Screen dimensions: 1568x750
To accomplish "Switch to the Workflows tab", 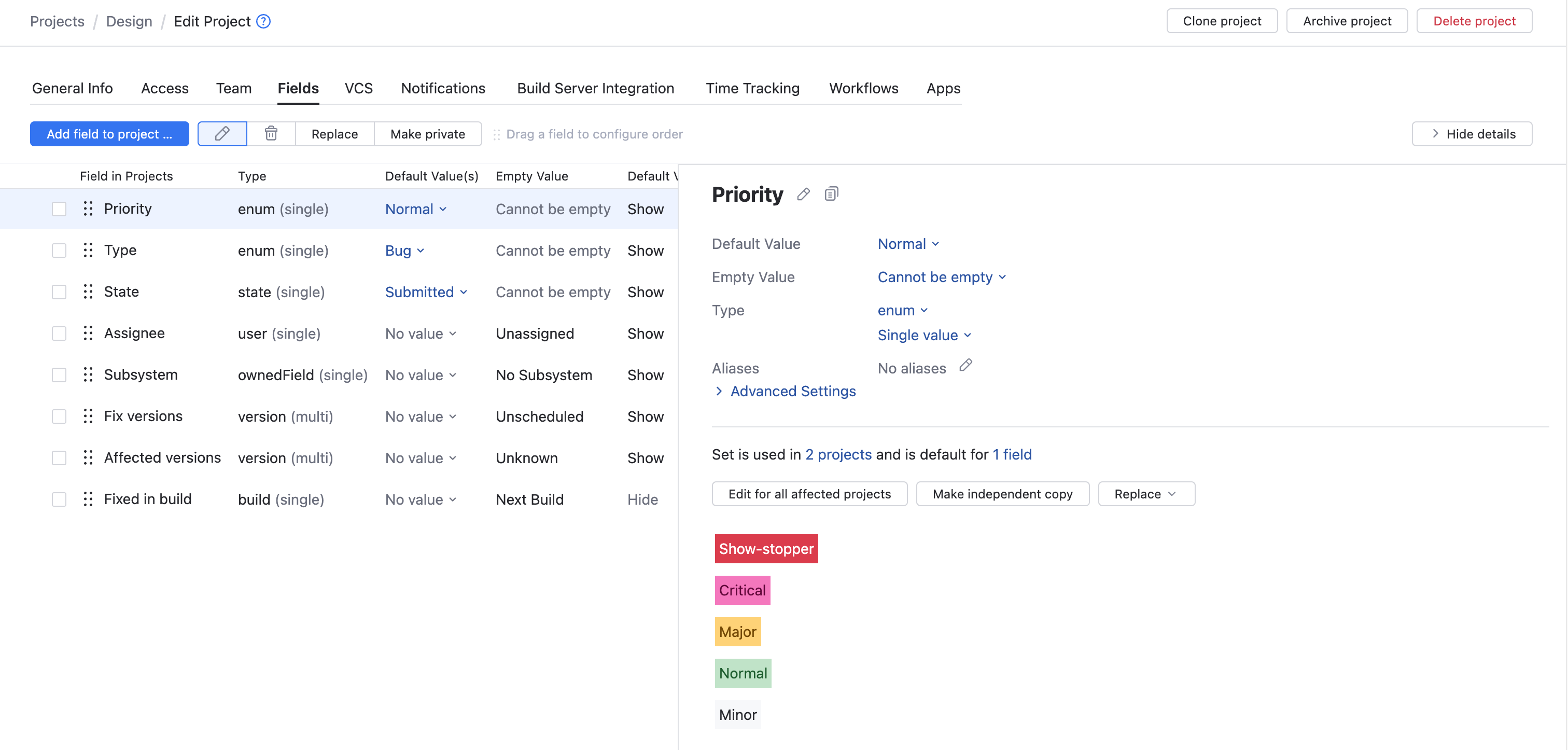I will coord(863,88).
